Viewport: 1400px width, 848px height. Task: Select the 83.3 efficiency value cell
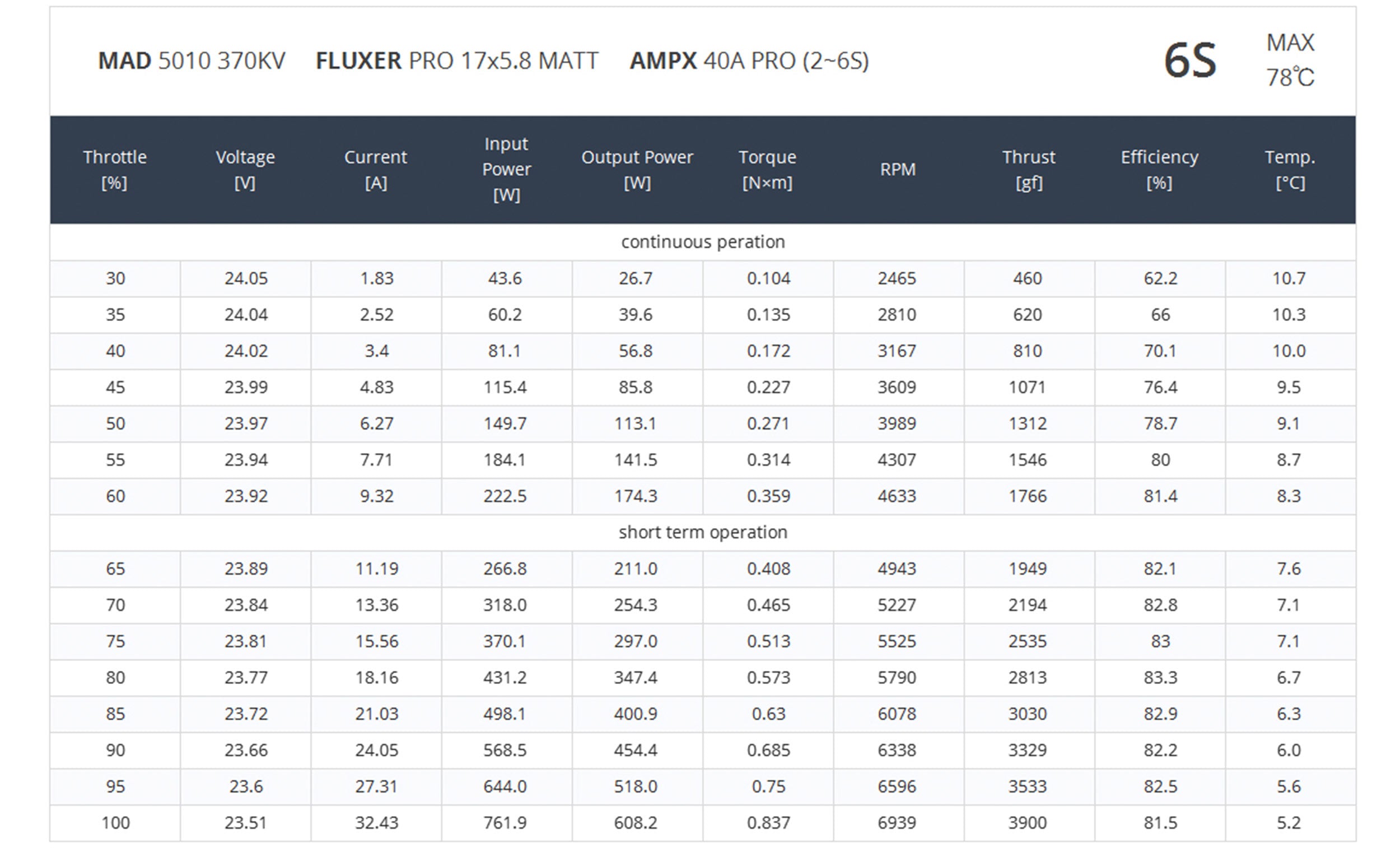pos(1160,678)
